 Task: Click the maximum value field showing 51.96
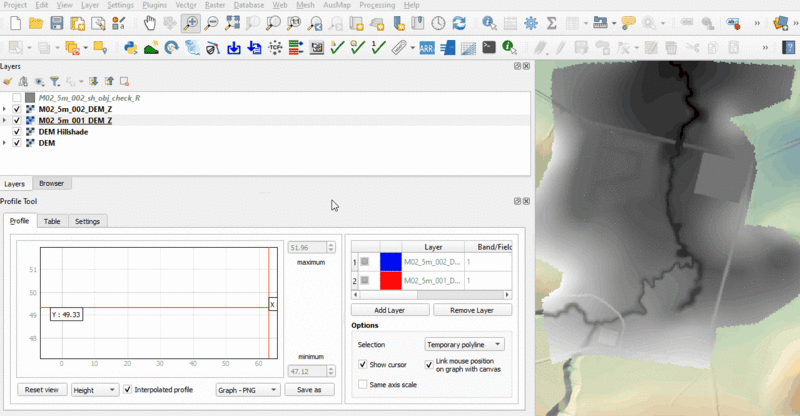click(x=304, y=247)
